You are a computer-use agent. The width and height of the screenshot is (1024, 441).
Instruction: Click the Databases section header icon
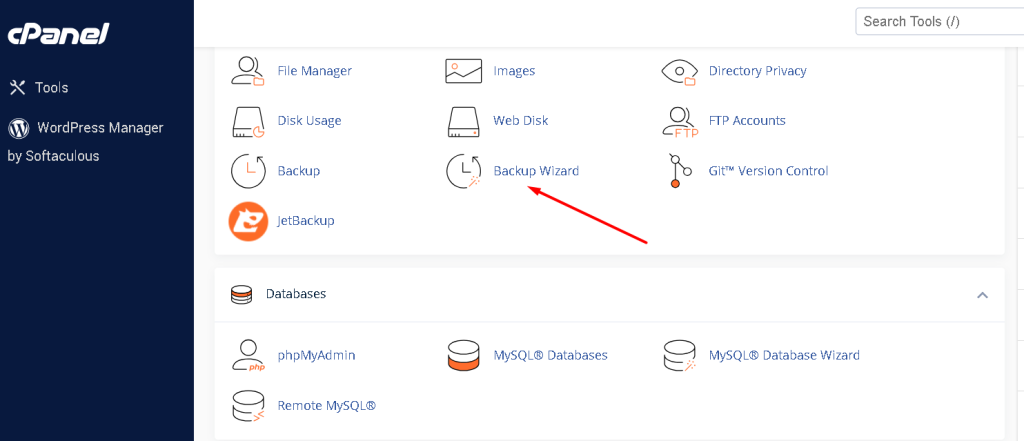[x=241, y=295]
